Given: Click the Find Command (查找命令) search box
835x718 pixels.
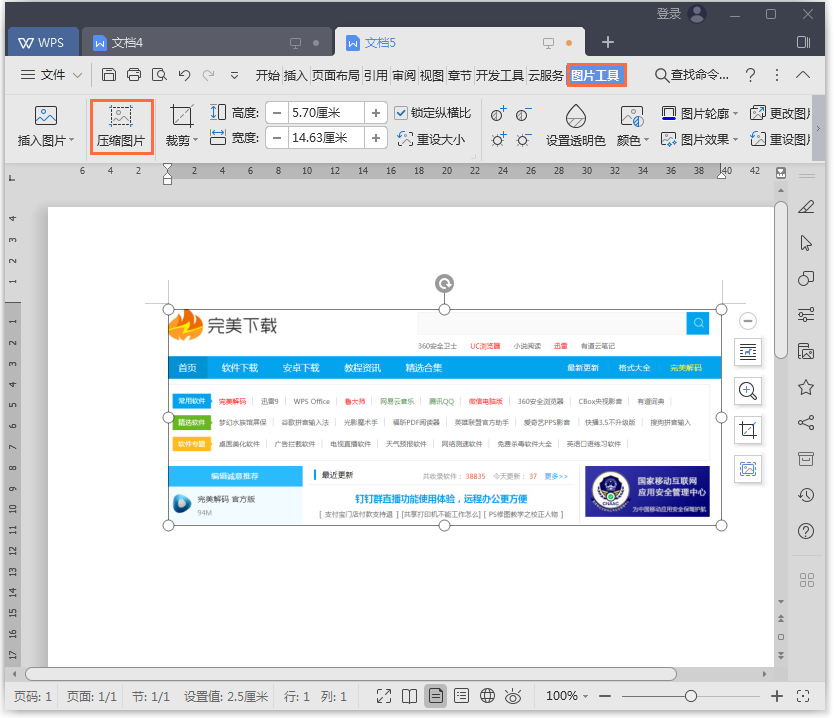Looking at the screenshot, I should (691, 75).
